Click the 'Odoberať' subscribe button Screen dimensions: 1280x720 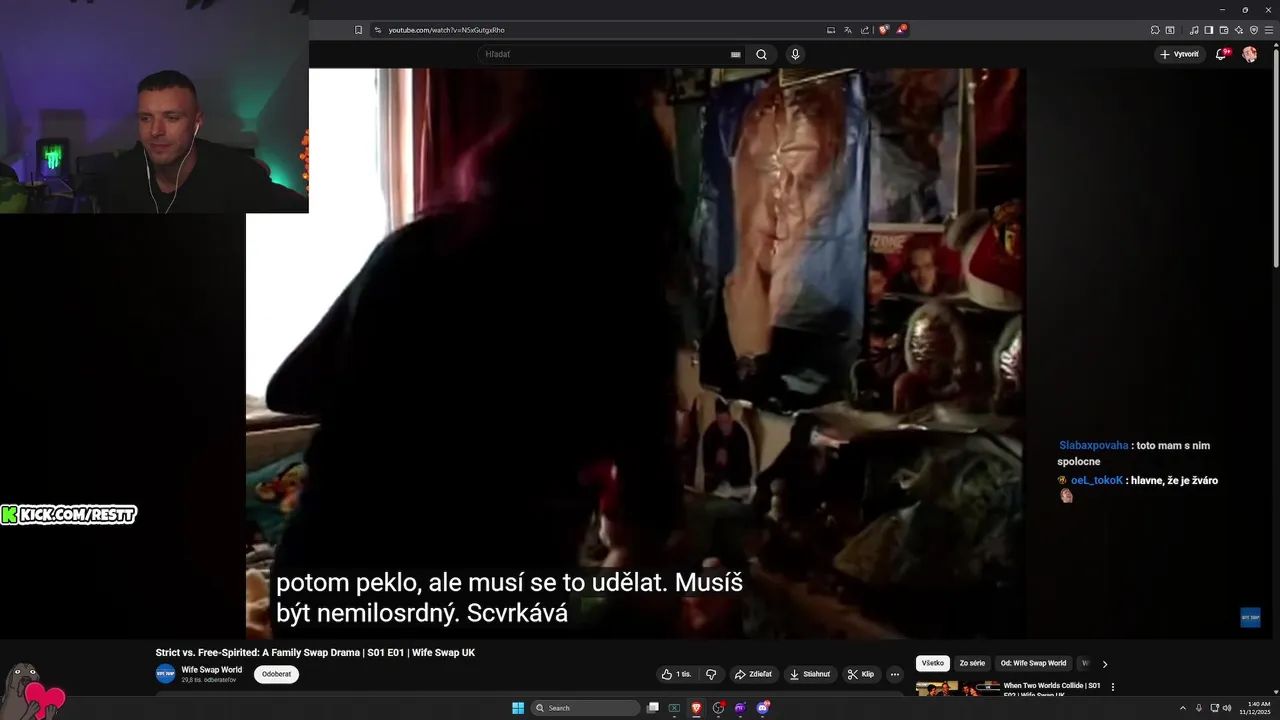pos(276,674)
